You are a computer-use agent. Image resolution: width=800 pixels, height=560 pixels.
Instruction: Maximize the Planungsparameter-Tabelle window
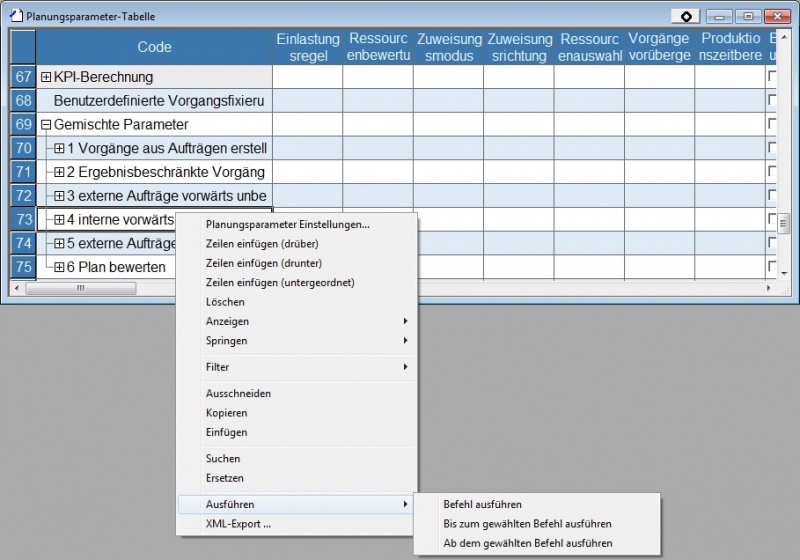pos(746,16)
